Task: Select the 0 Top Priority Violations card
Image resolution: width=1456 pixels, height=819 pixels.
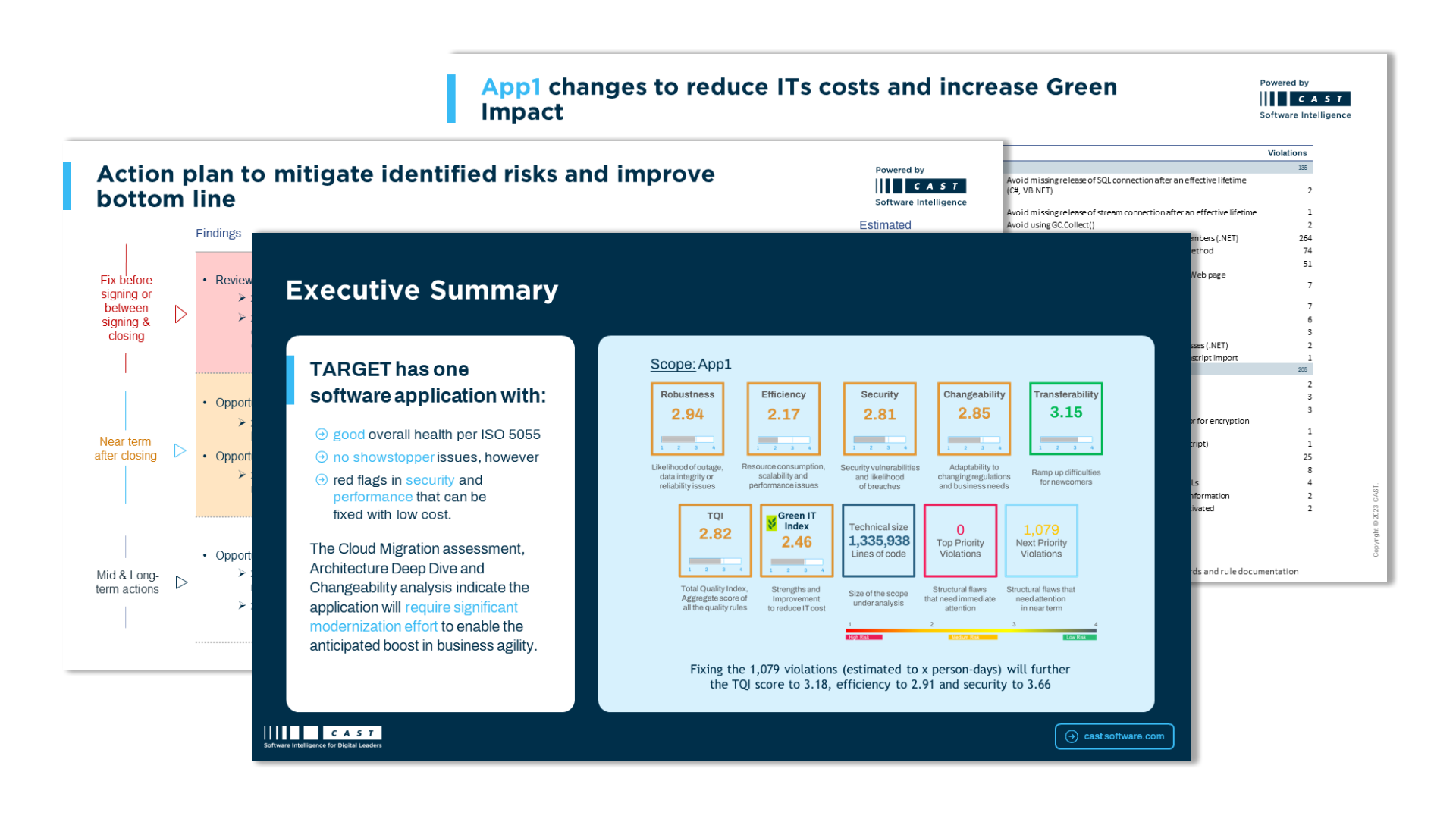Action: (x=960, y=541)
